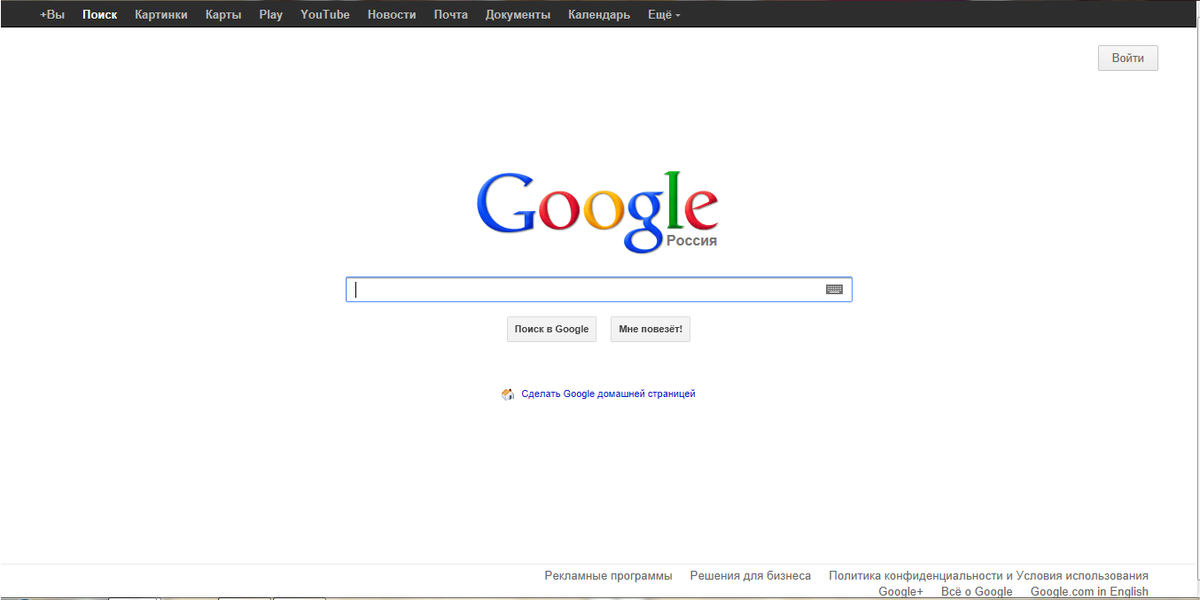
Task: Open Документы in top bar
Action: [518, 15]
